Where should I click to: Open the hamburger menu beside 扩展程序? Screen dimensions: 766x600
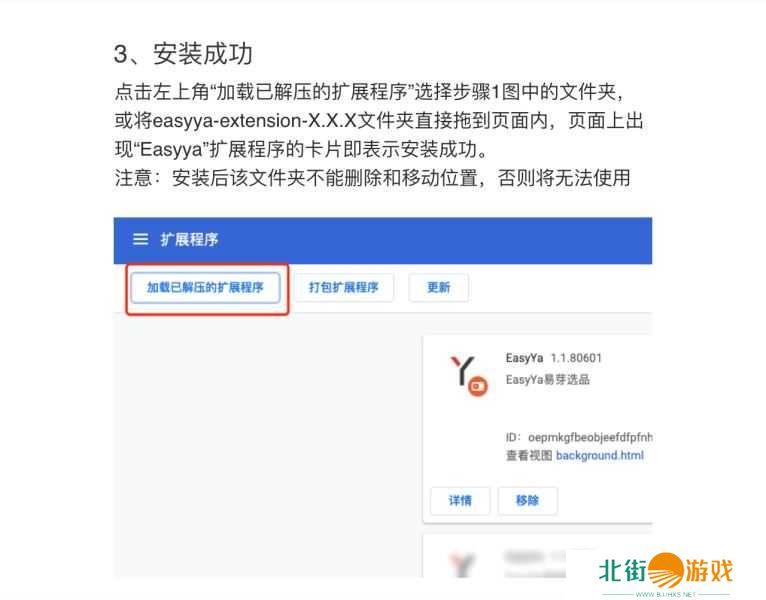[141, 239]
